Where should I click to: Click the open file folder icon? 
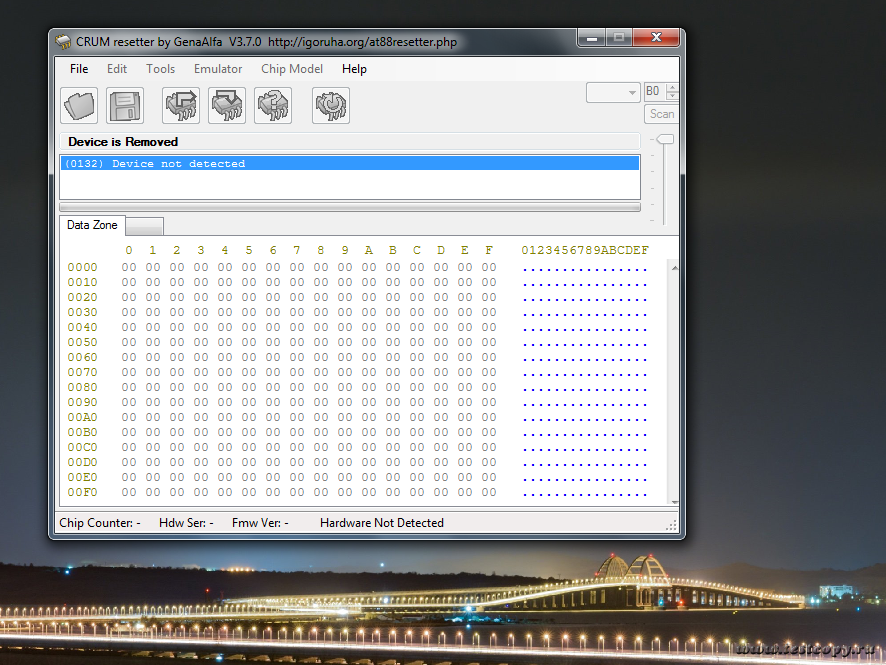[79, 106]
